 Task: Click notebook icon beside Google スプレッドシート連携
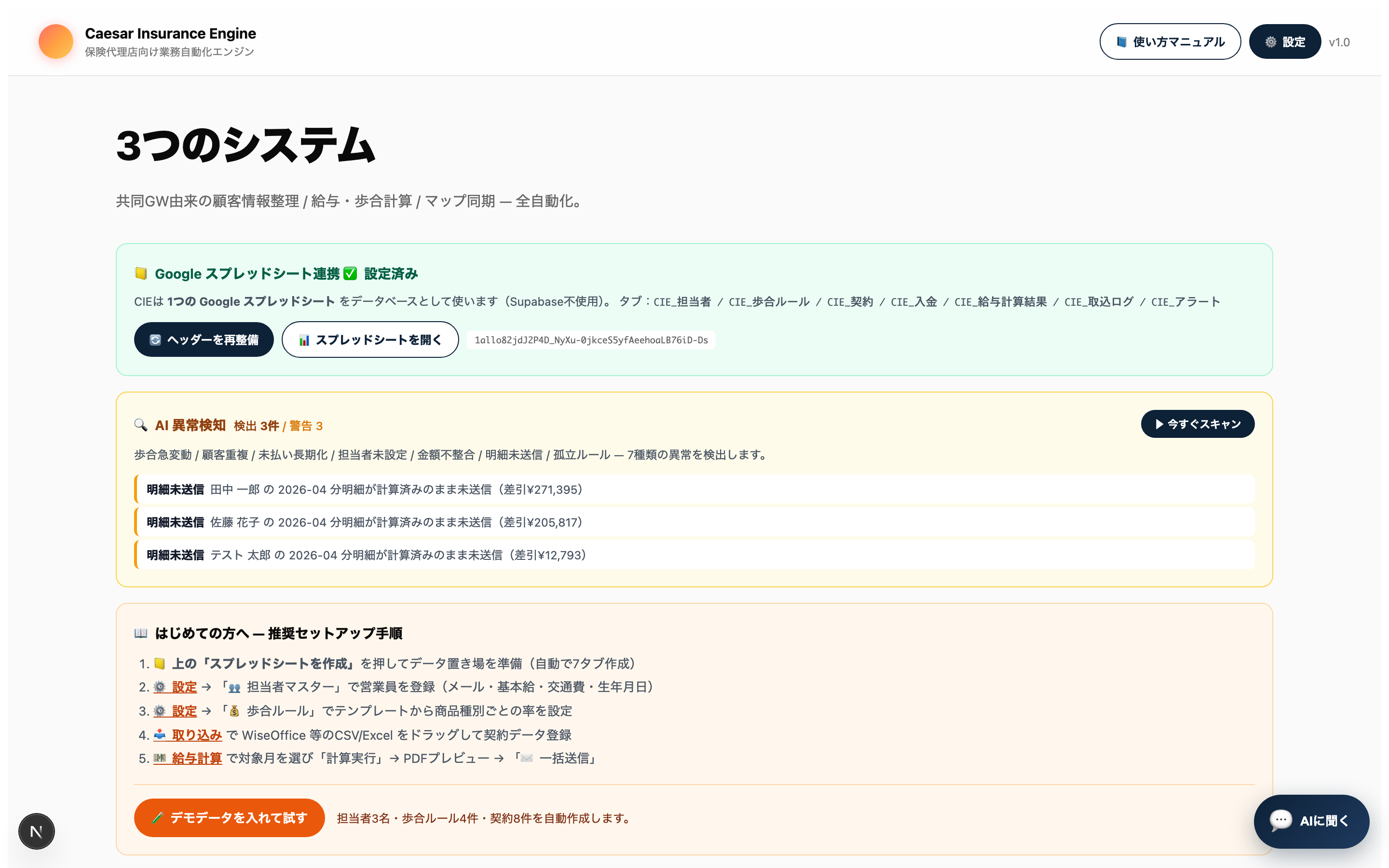click(x=141, y=273)
